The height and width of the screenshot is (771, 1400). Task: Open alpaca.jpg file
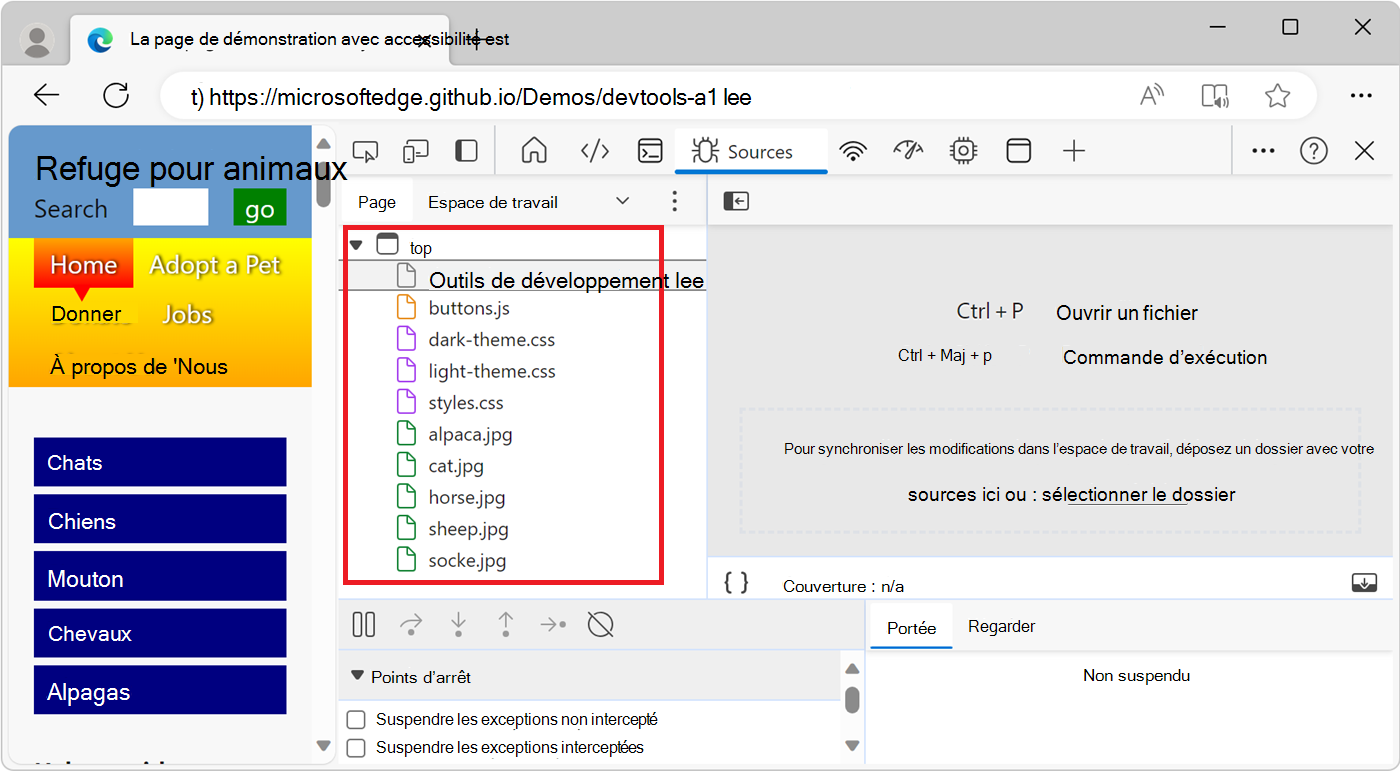(x=471, y=434)
